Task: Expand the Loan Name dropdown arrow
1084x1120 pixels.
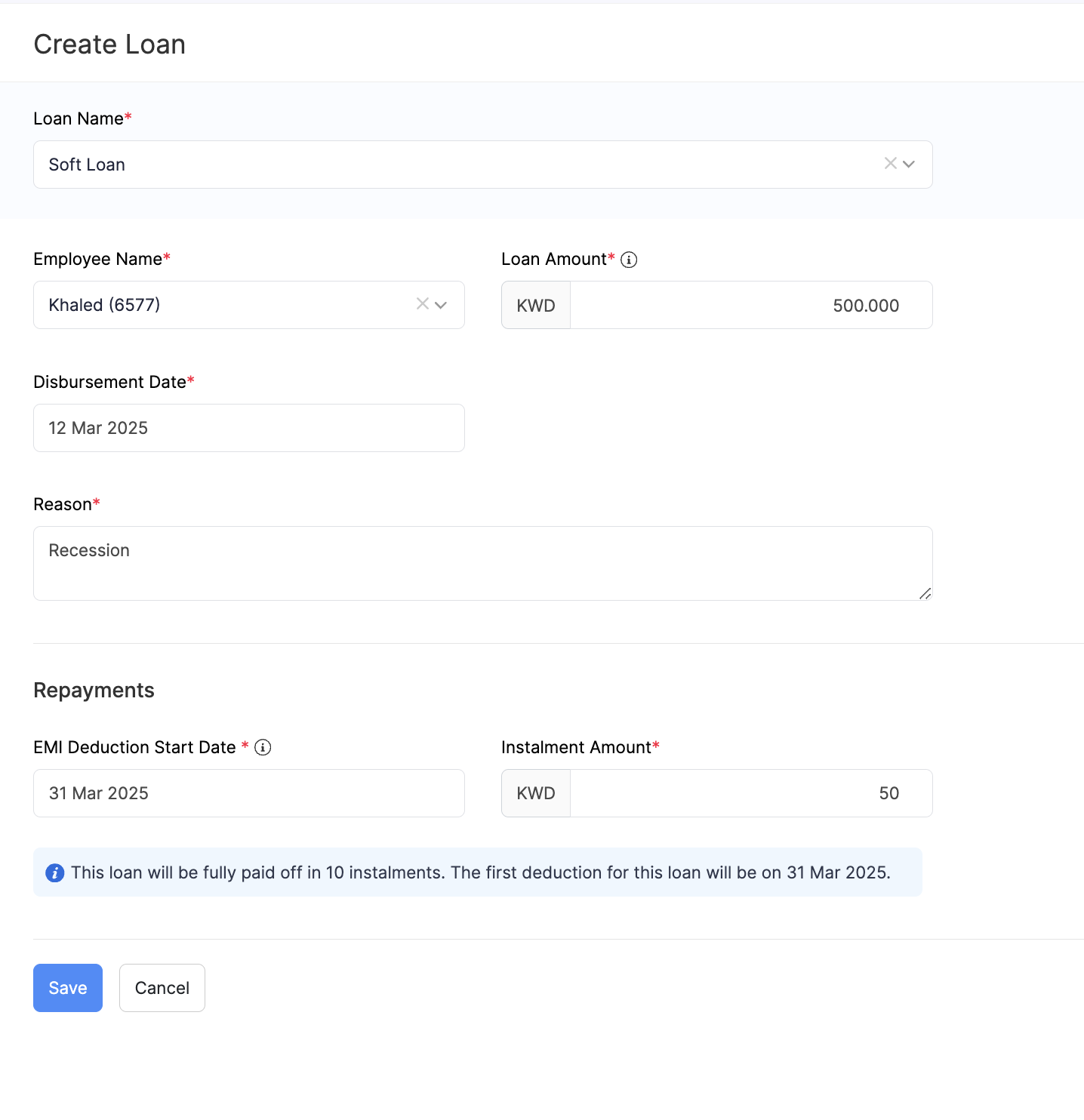Action: 909,165
